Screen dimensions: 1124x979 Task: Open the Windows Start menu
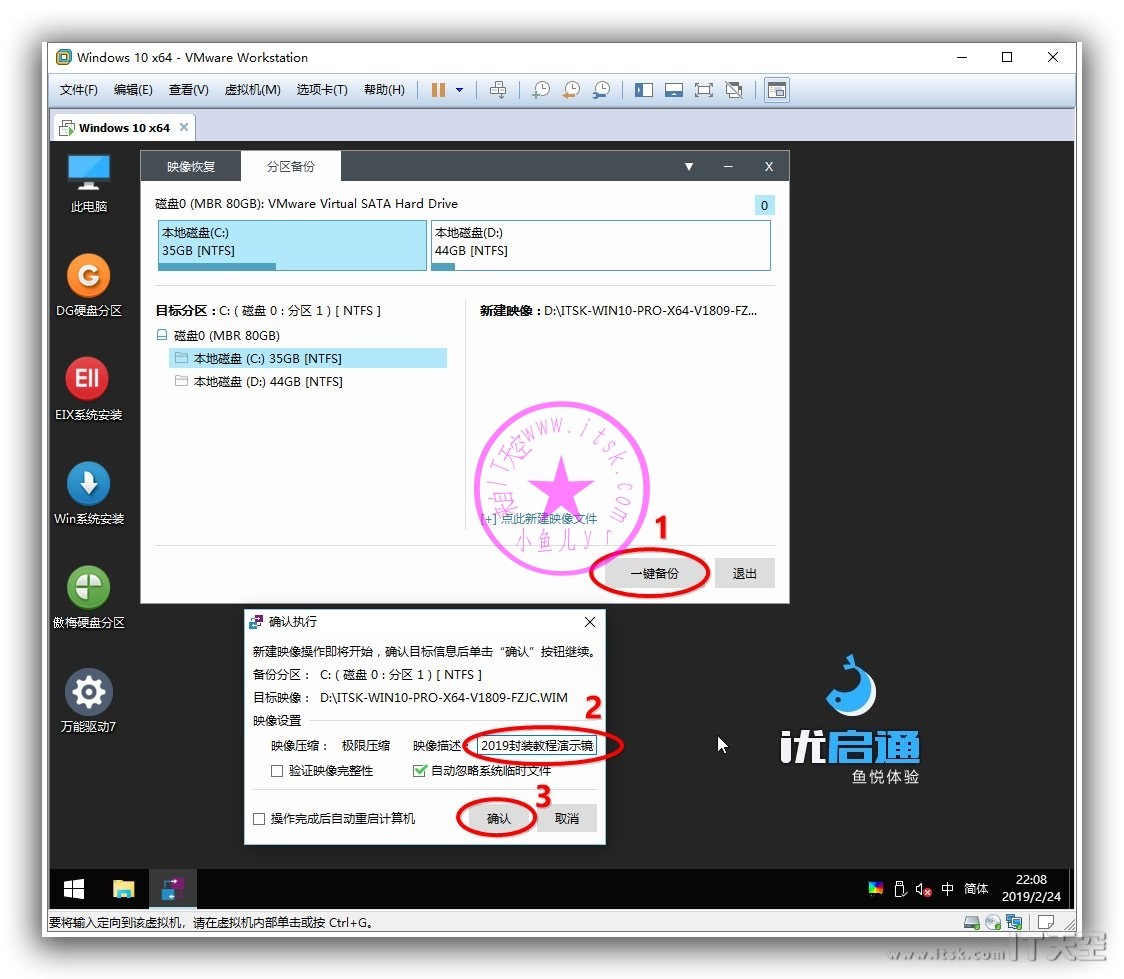(74, 889)
